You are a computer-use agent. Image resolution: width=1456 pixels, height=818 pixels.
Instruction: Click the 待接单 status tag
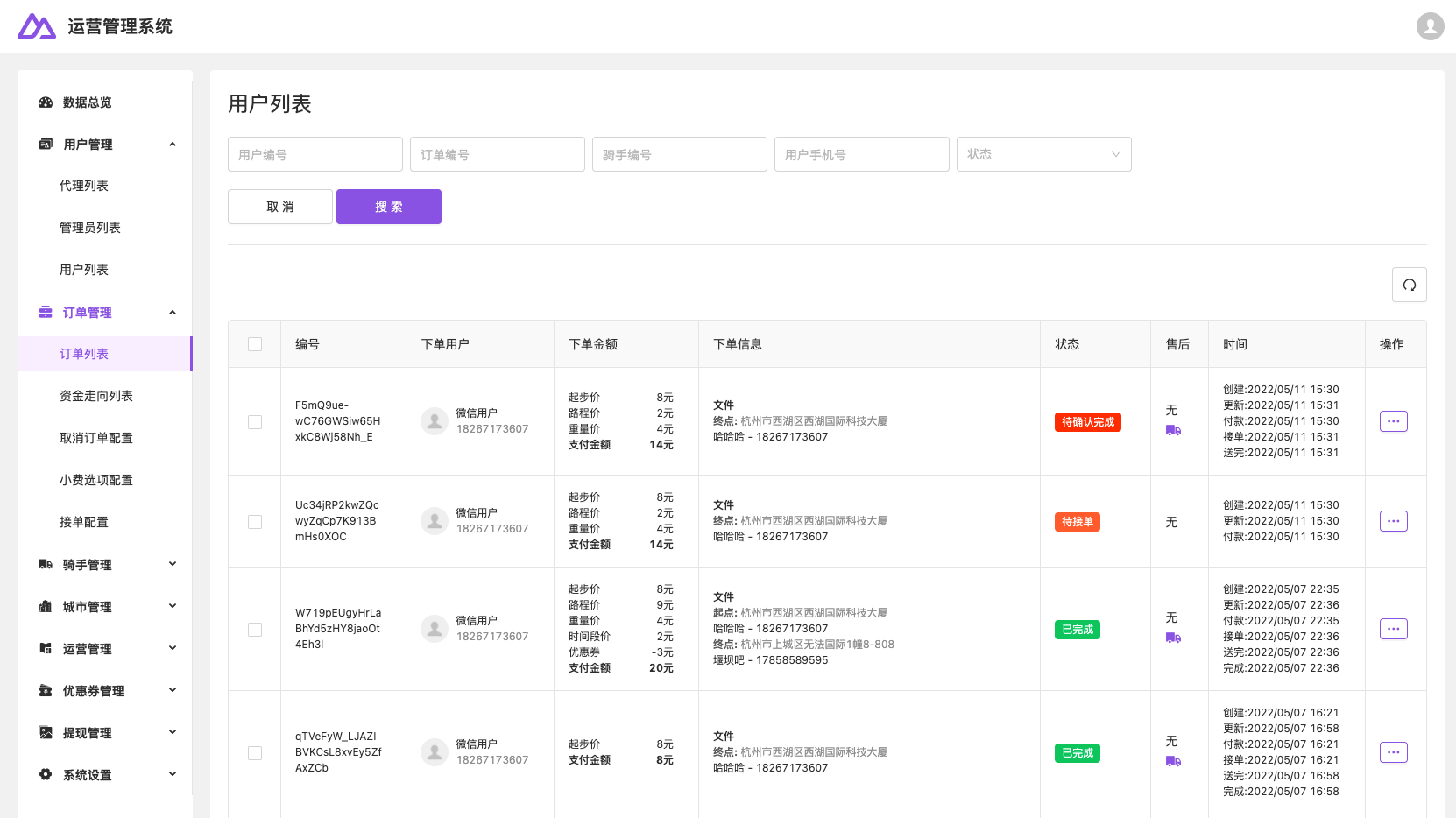pos(1078,522)
